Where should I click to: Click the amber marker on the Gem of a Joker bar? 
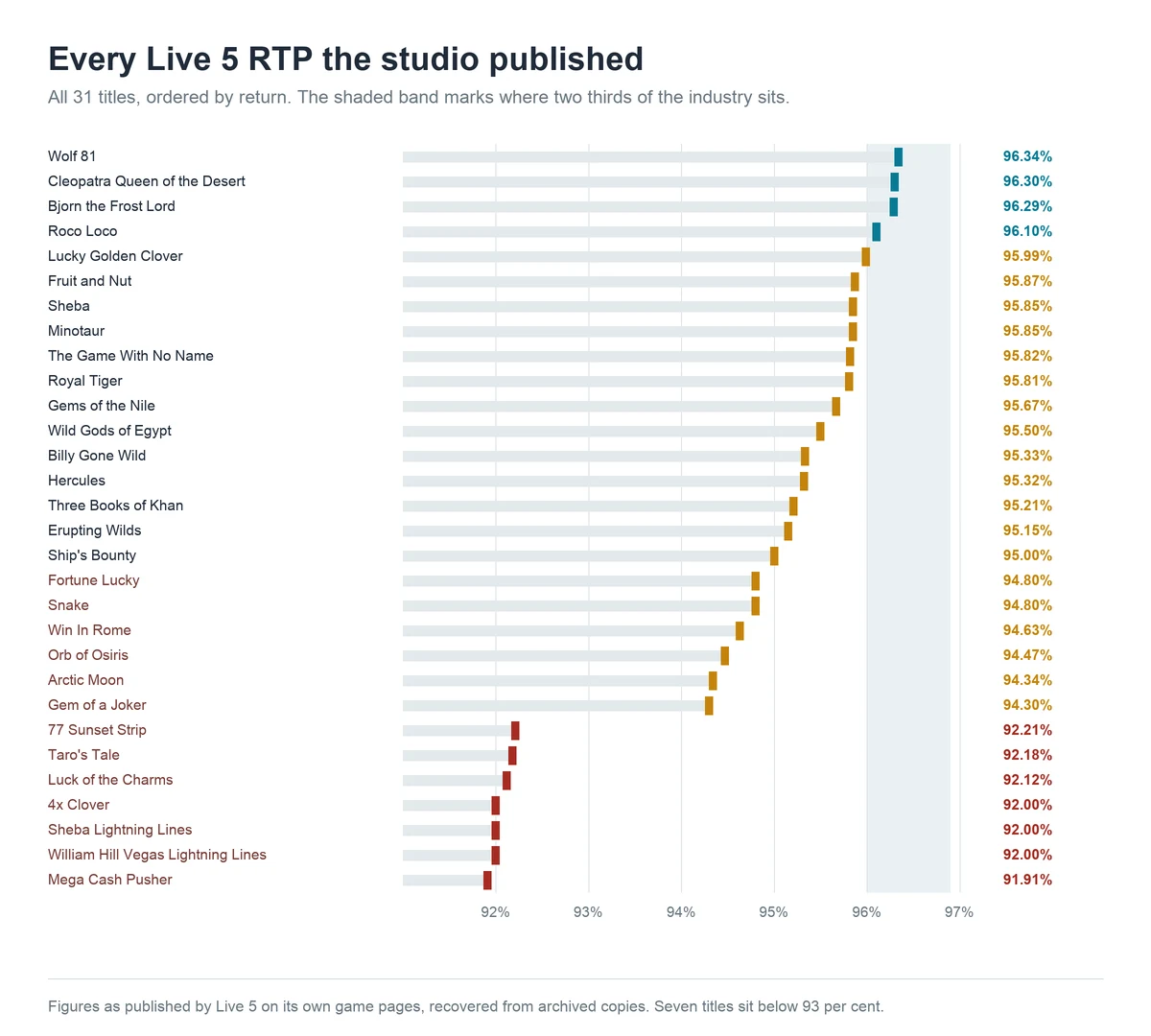[709, 706]
